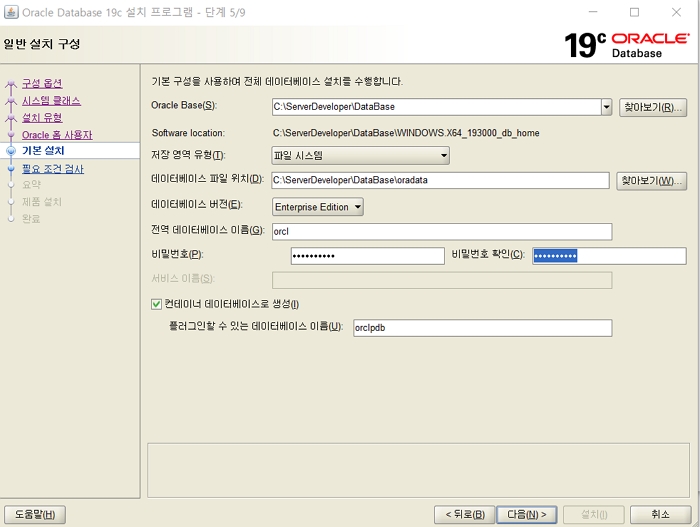This screenshot has width=700, height=527.
Task: Click the Oracle Base path field
Action: 436,107
